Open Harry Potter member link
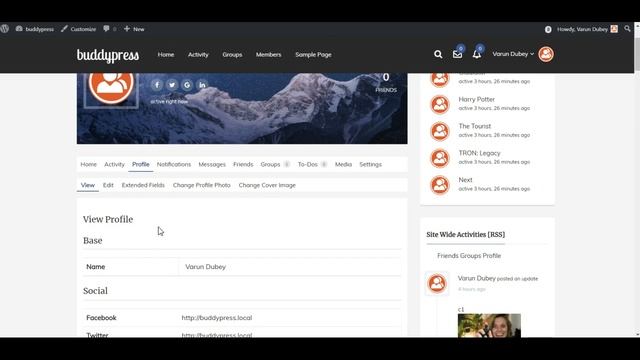 [476, 99]
